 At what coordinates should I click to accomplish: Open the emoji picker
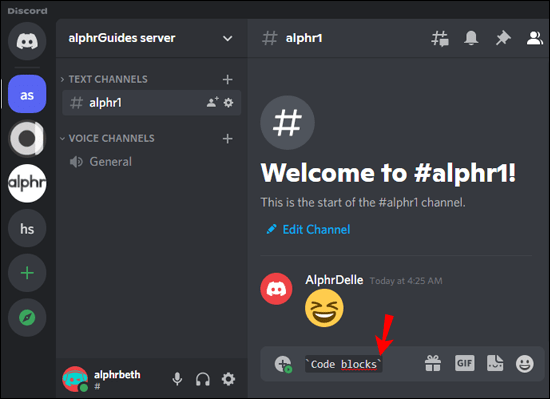click(525, 363)
